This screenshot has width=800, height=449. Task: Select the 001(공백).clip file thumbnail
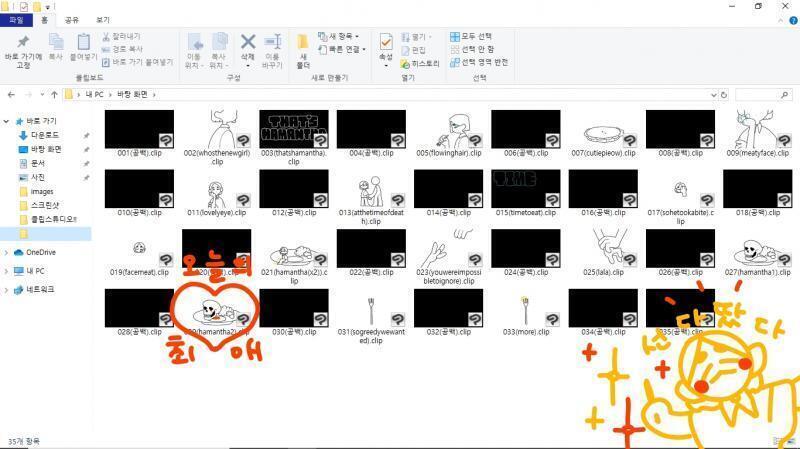139,129
